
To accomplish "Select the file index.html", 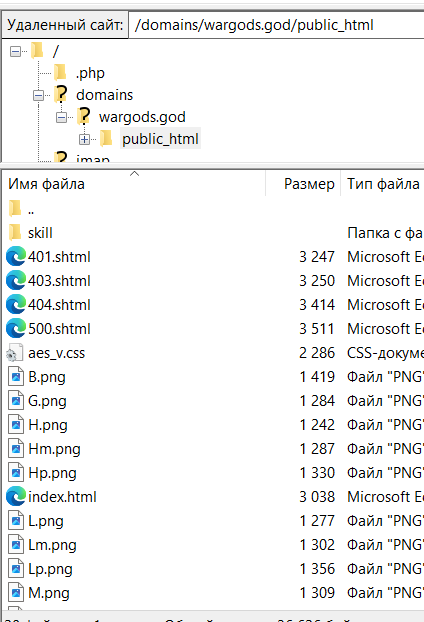I will pyautogui.click(x=62, y=497).
